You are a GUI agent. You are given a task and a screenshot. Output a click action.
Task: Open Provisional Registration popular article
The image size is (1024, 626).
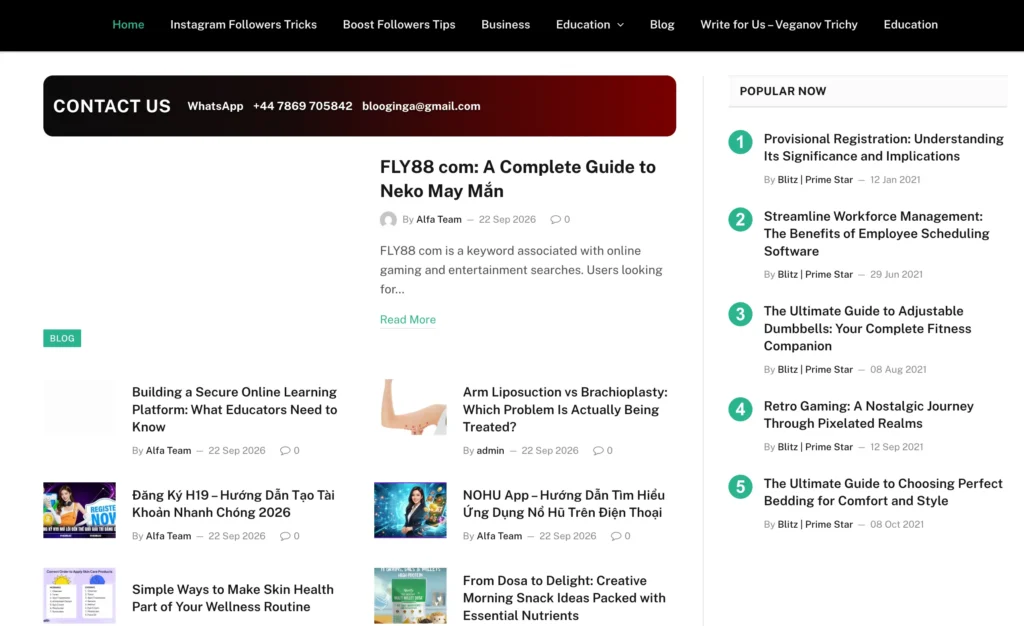(x=884, y=148)
